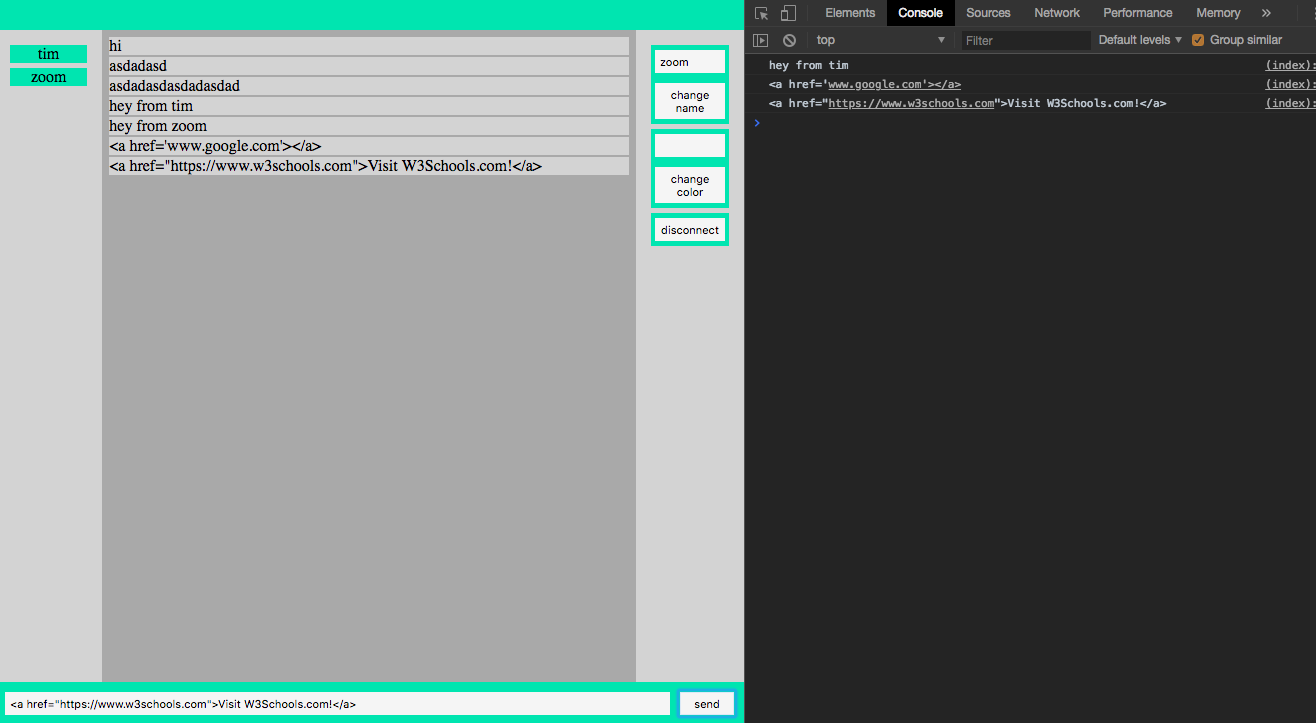Activate the DevTools inspect element picker
The image size is (1316, 723).
pyautogui.click(x=762, y=13)
